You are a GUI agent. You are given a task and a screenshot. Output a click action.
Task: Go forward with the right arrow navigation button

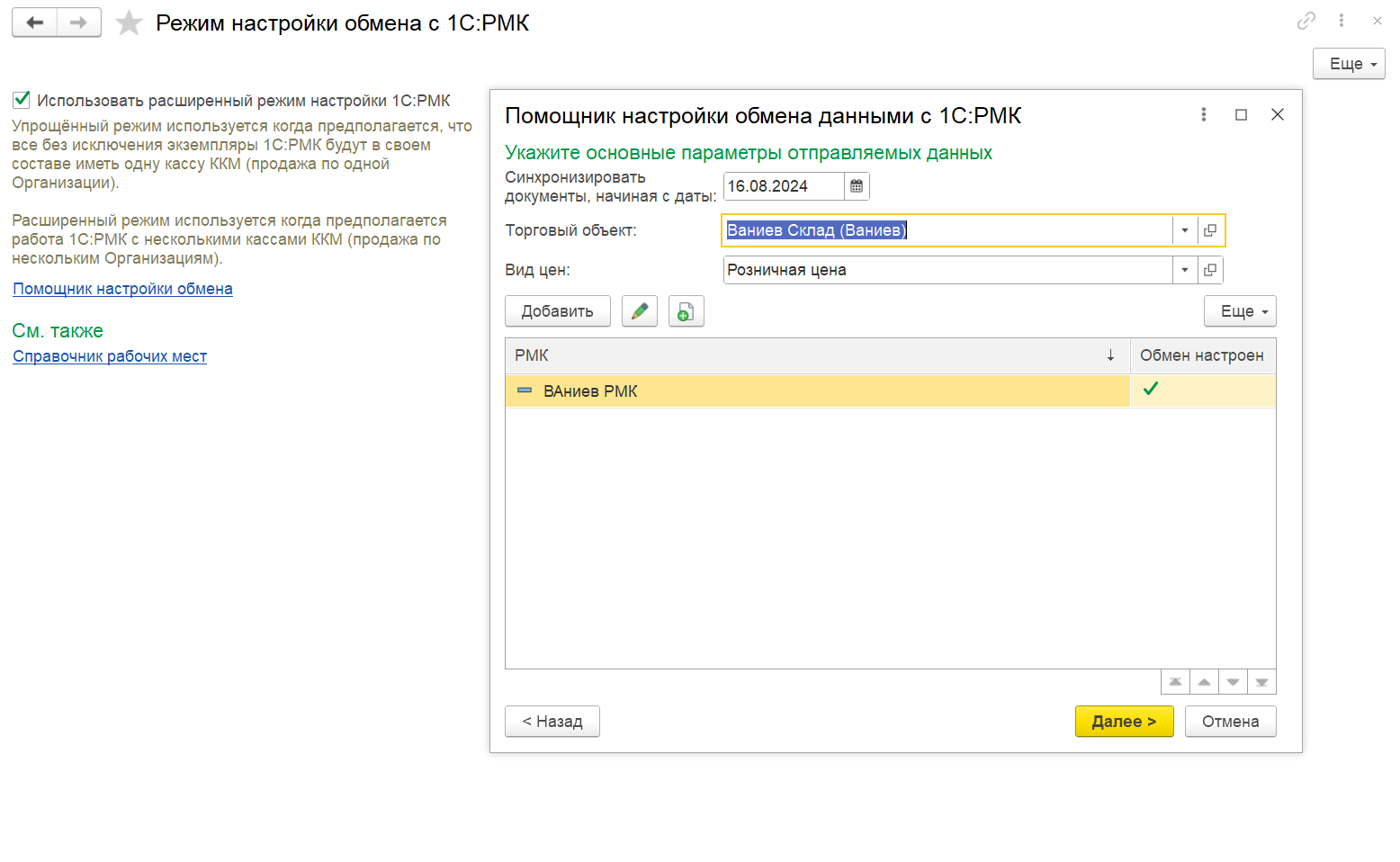pyautogui.click(x=79, y=22)
